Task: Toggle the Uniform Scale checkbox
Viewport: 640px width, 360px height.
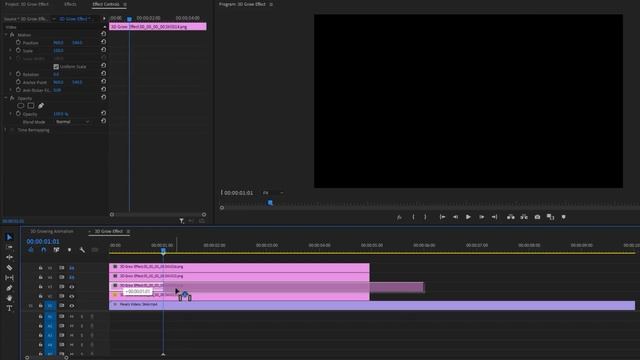Action: 56,67
